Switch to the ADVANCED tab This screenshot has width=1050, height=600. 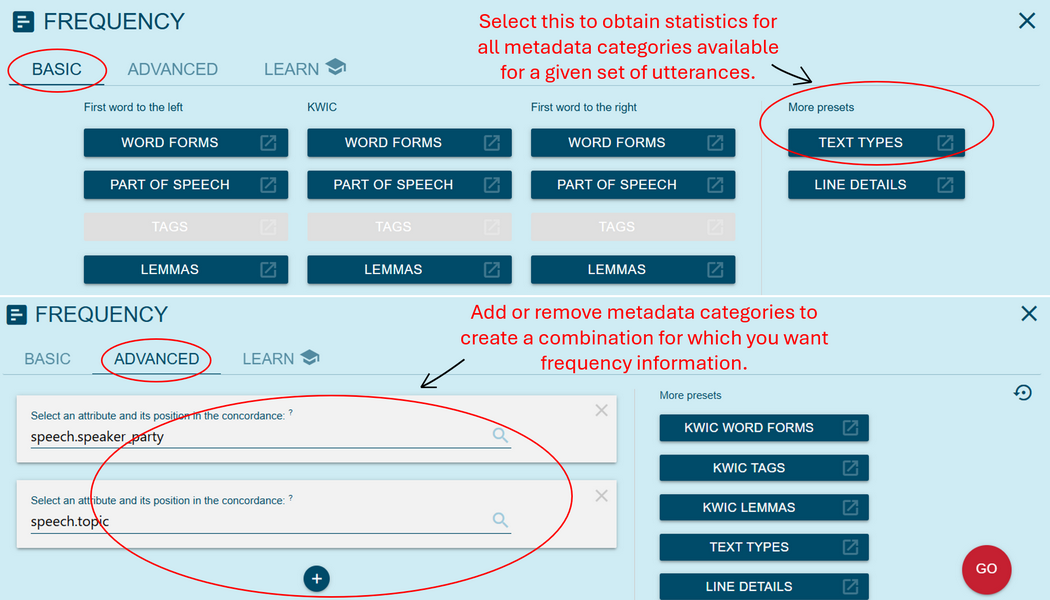pyautogui.click(x=156, y=358)
